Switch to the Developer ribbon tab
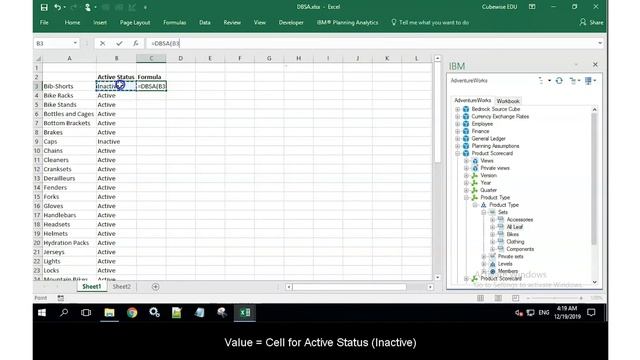The image size is (640, 360). click(291, 22)
